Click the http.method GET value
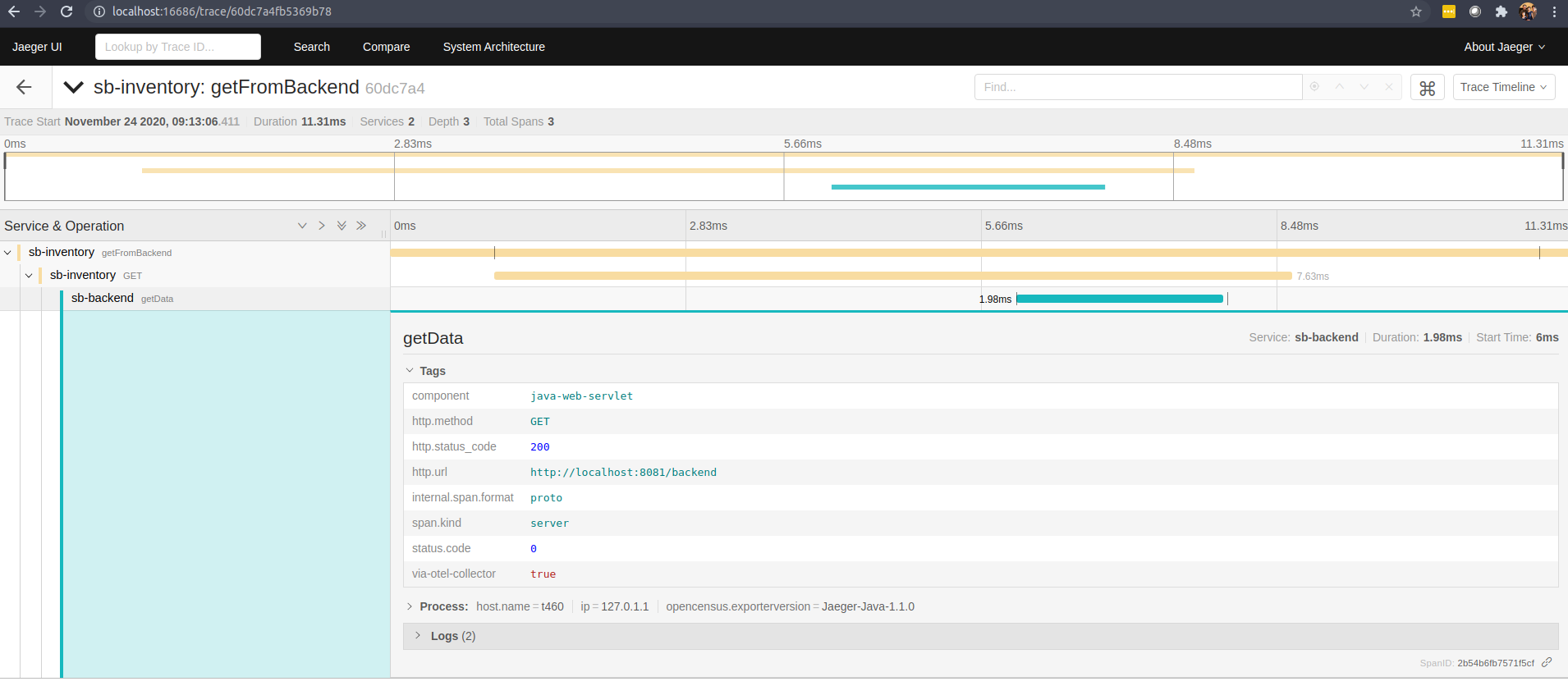The height and width of the screenshot is (686, 1568). [x=540, y=421]
